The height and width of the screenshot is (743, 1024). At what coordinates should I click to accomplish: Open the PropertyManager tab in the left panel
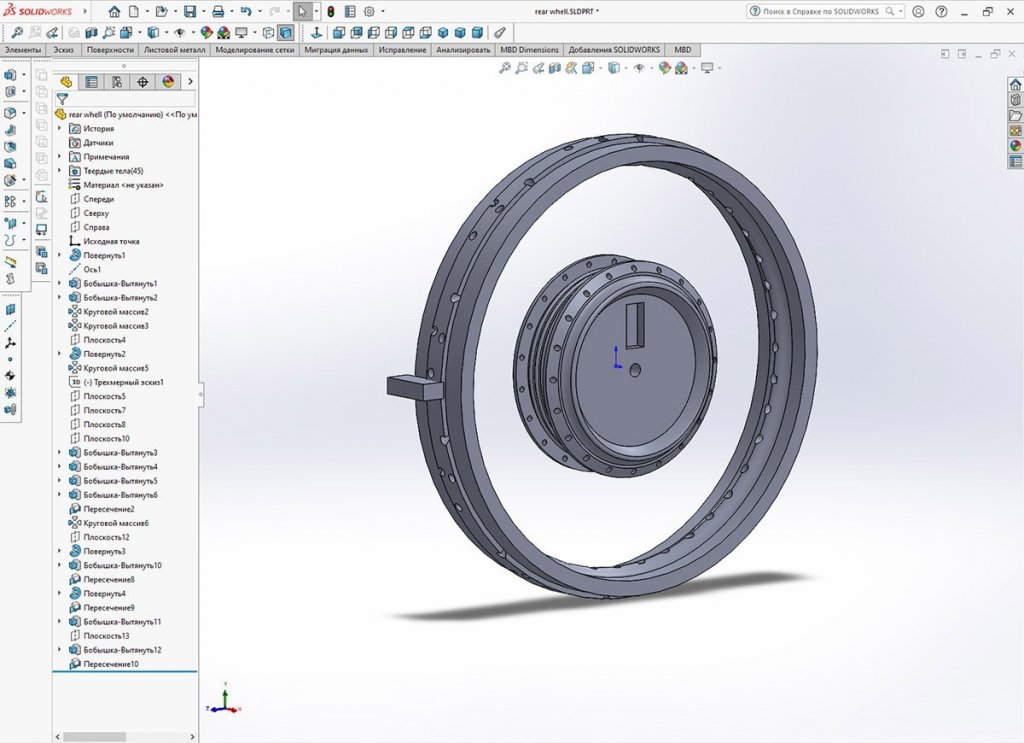(91, 82)
